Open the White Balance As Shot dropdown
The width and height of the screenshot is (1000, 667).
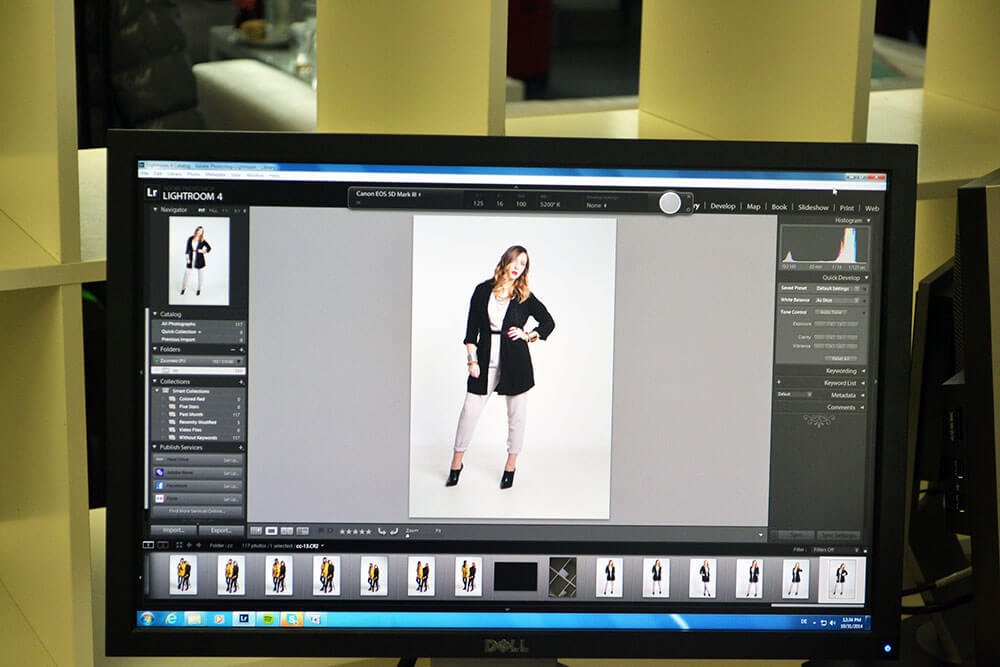click(x=834, y=301)
